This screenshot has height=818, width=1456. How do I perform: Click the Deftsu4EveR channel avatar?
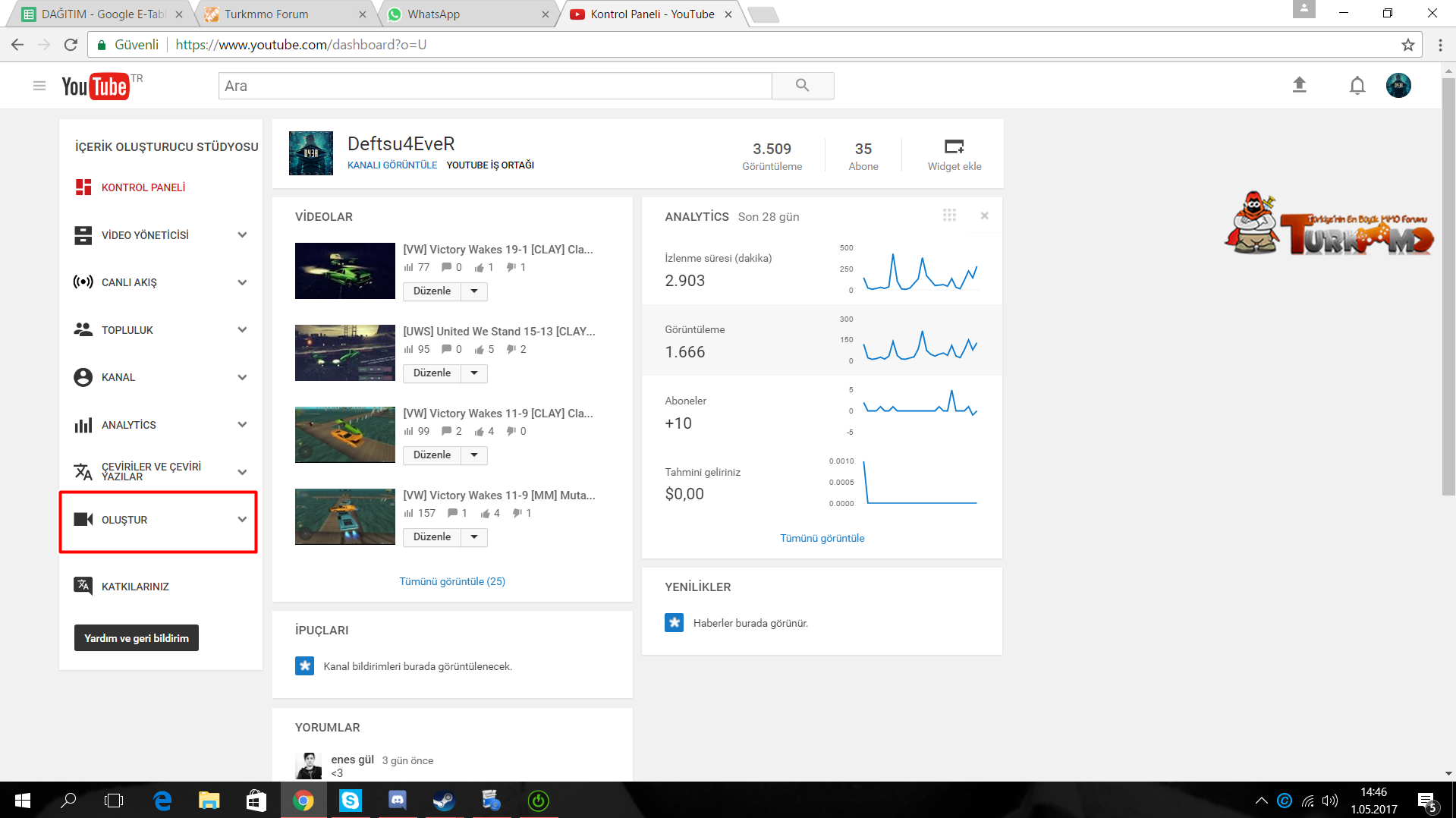(x=311, y=153)
